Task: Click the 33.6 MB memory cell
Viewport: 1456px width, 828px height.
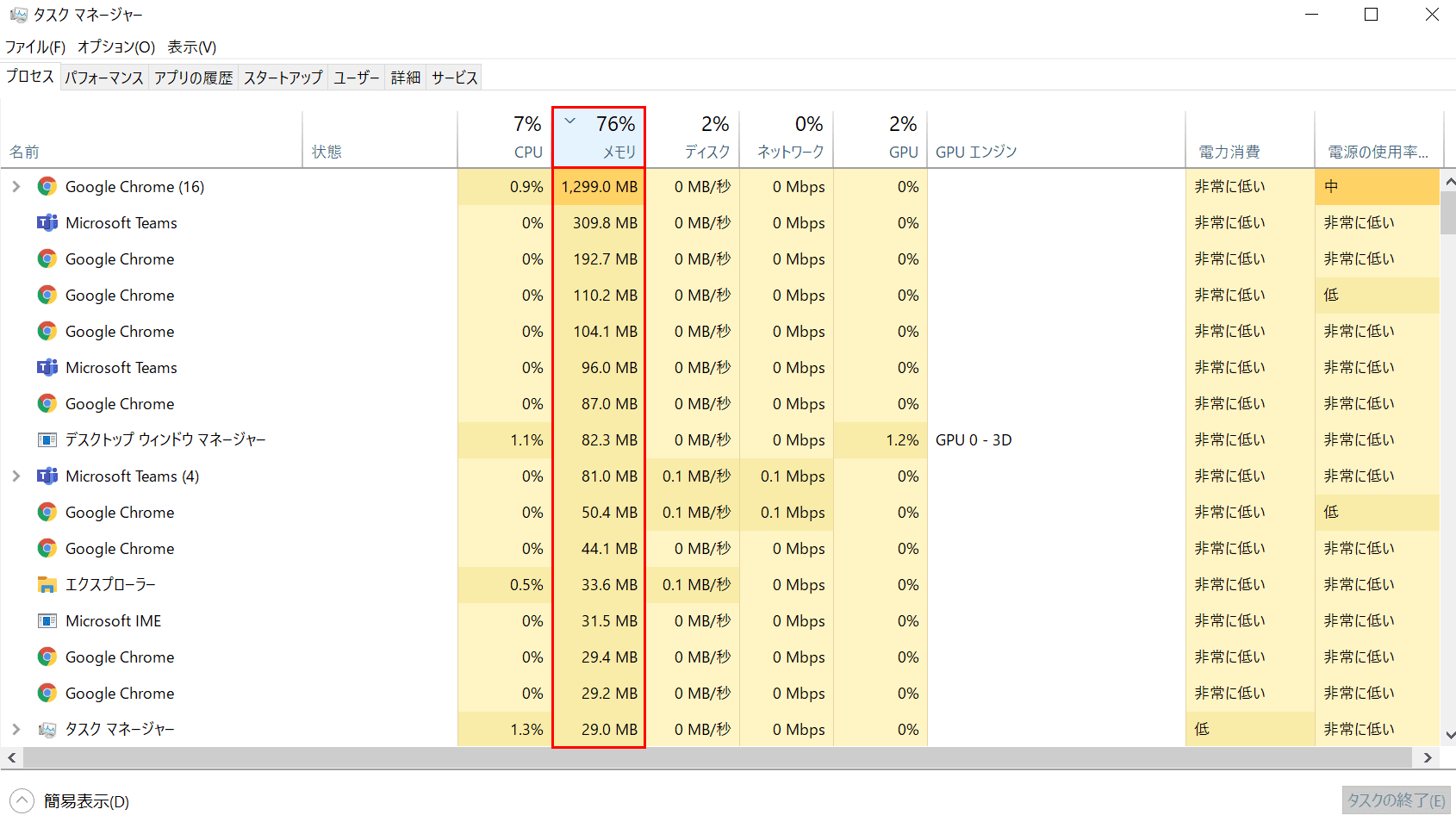Action: (x=599, y=585)
